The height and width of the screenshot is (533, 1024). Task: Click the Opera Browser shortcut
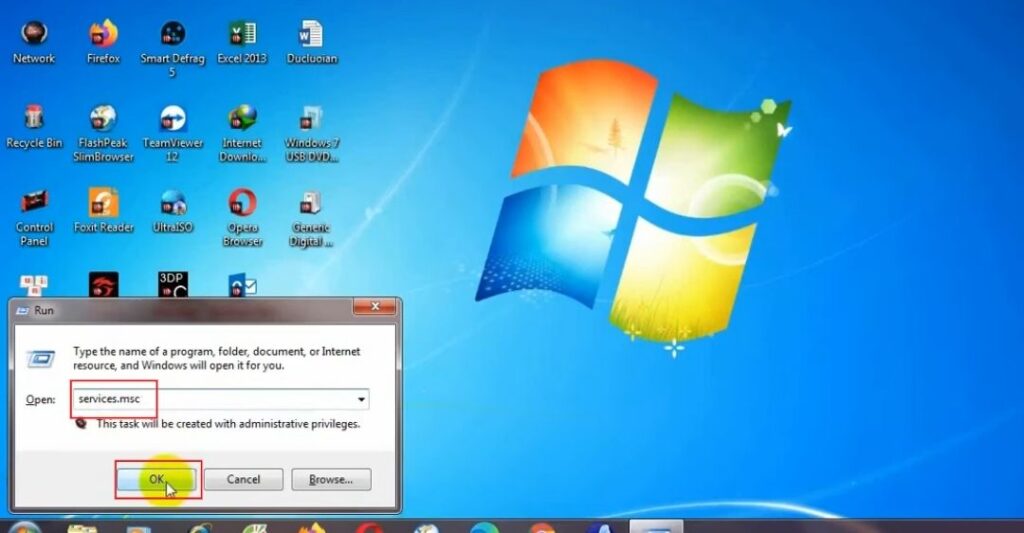tap(242, 204)
